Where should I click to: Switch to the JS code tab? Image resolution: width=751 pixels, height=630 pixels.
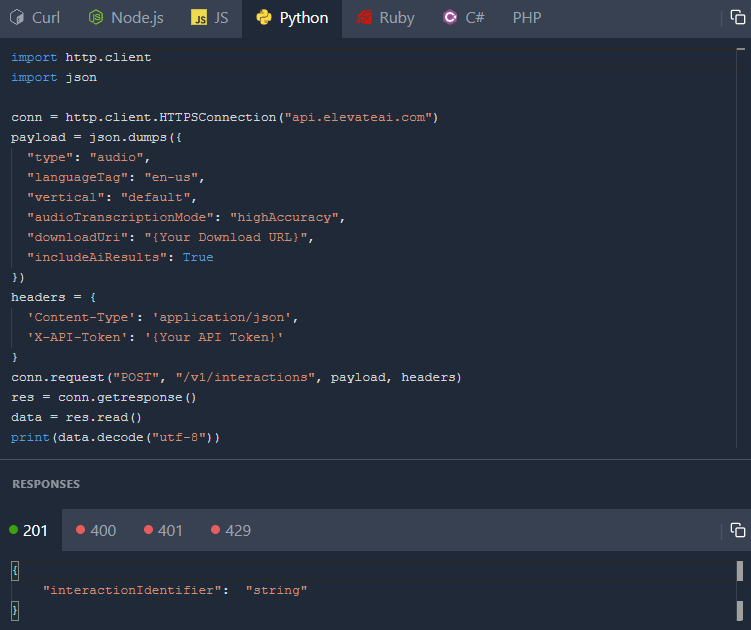pos(209,18)
